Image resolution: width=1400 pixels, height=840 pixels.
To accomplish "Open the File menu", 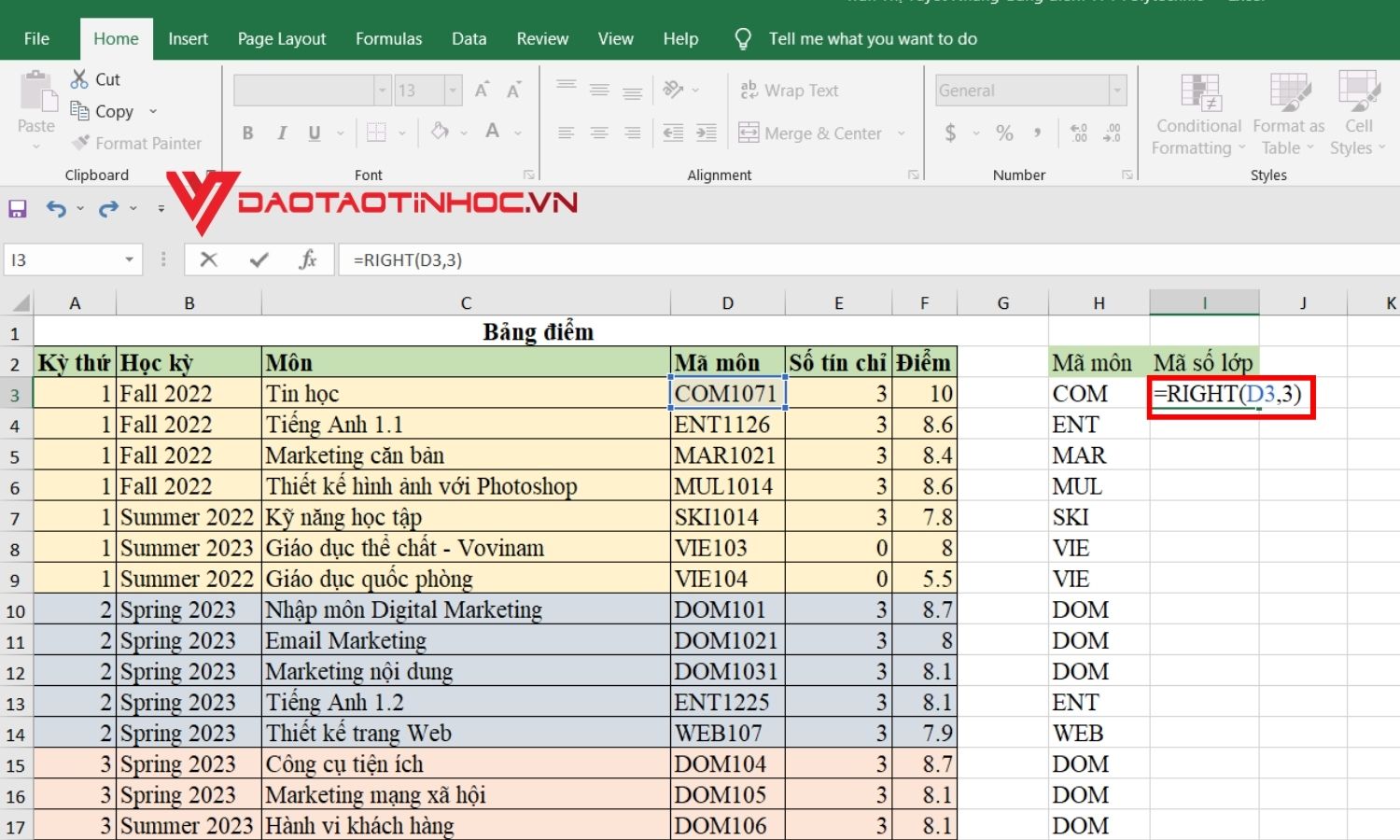I will coord(36,38).
